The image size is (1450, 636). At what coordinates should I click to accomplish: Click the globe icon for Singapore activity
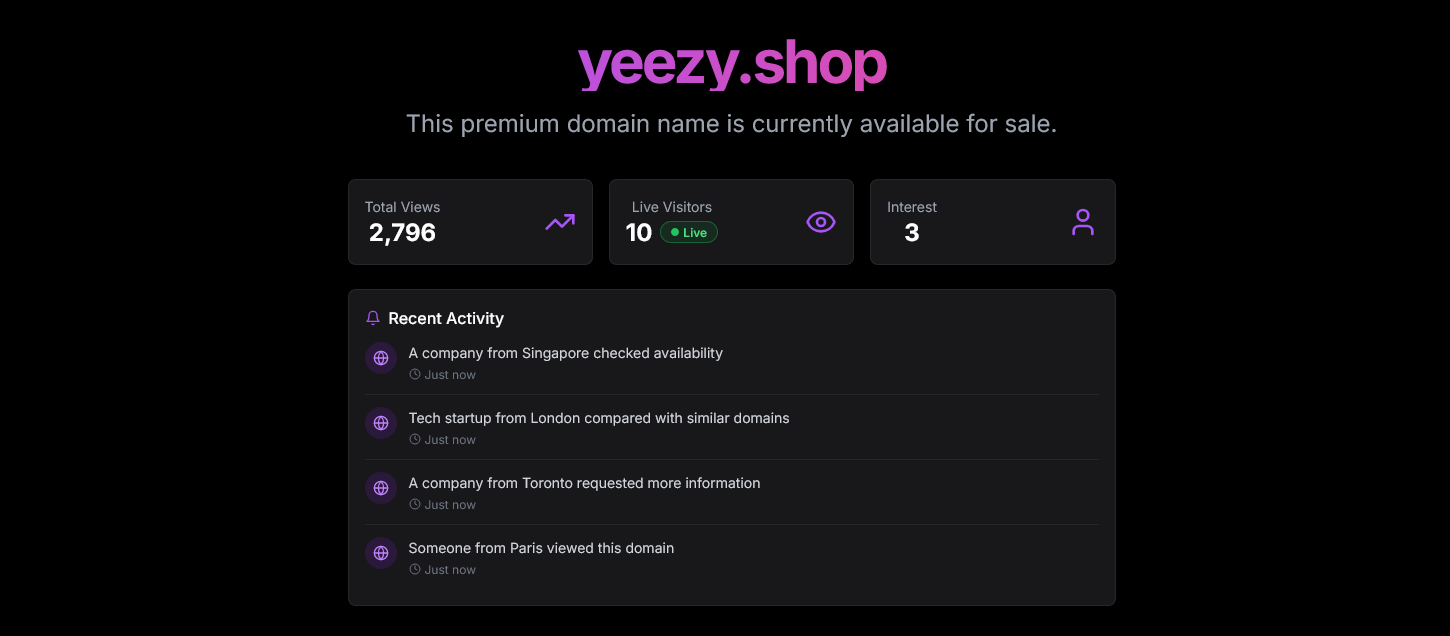(x=381, y=358)
